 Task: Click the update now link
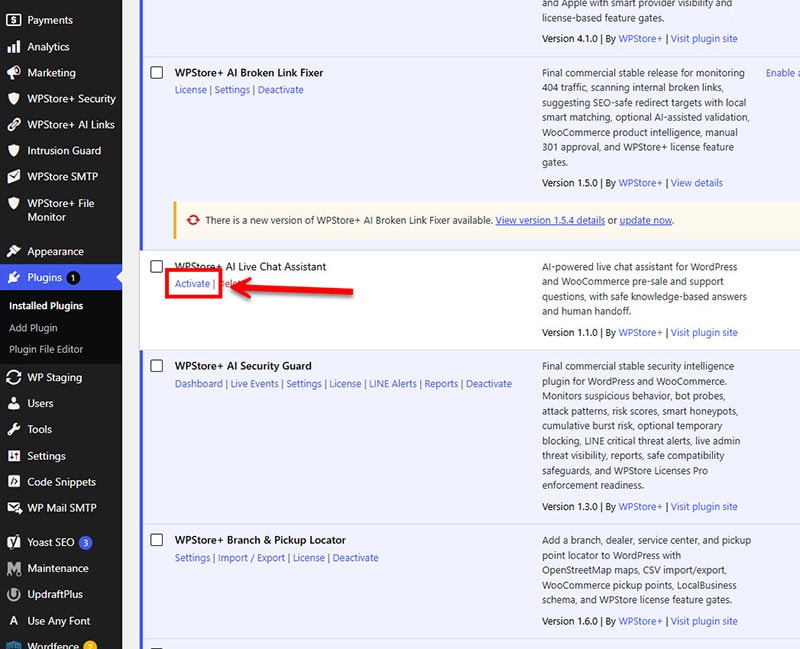tap(645, 220)
